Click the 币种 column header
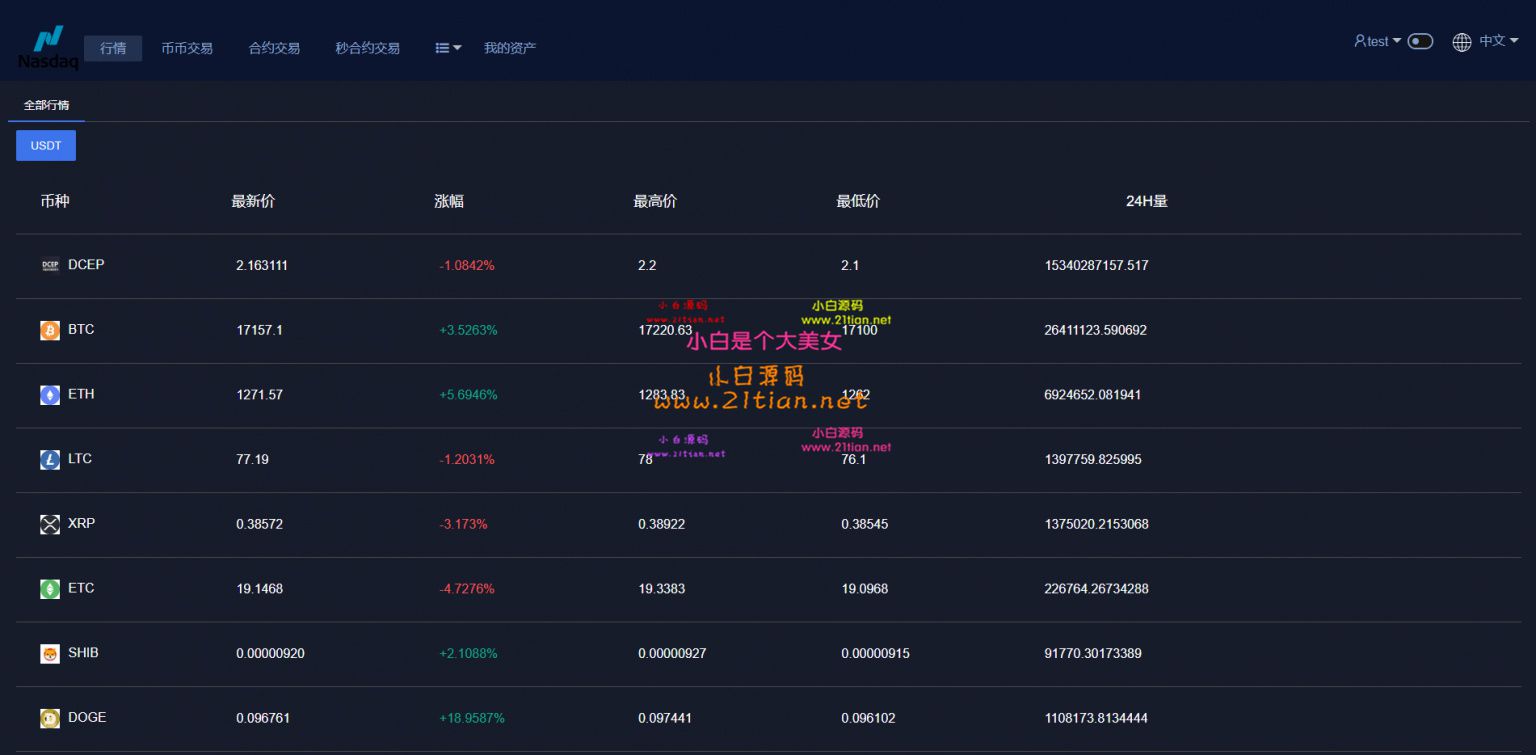1536x755 pixels. [x=55, y=201]
